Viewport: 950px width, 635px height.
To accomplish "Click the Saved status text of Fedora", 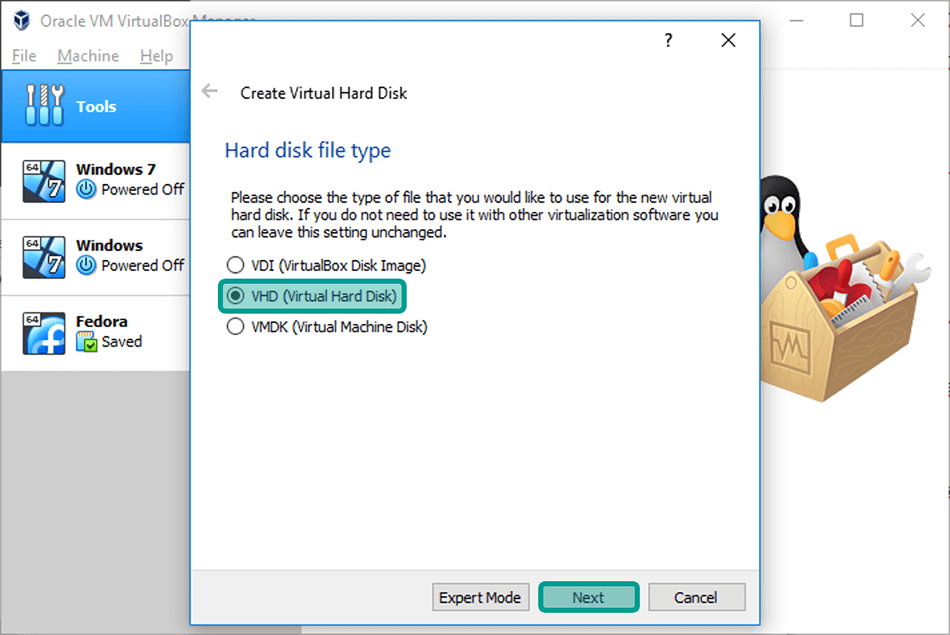I will click(x=122, y=342).
